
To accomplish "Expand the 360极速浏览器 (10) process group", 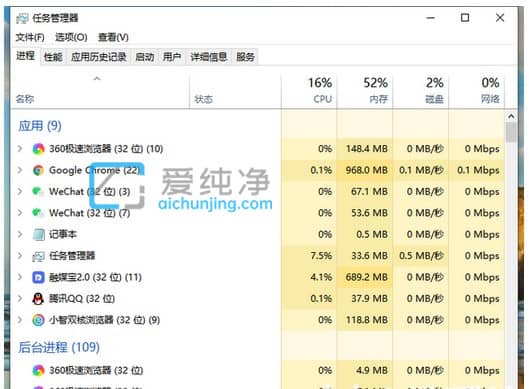I will (x=20, y=149).
